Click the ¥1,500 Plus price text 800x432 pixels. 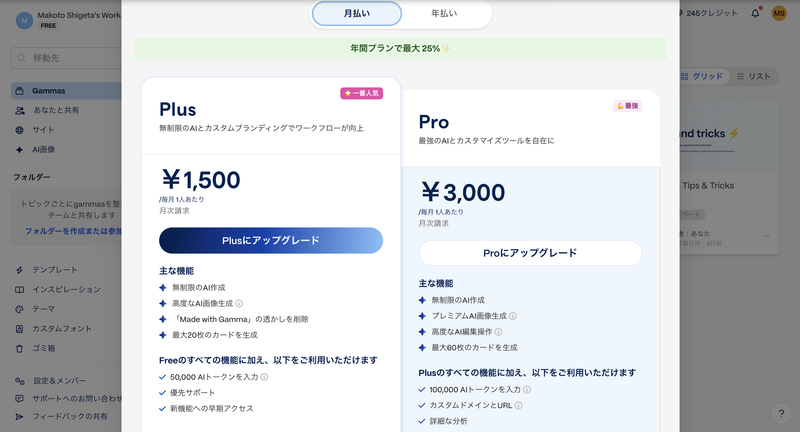pyautogui.click(x=201, y=180)
